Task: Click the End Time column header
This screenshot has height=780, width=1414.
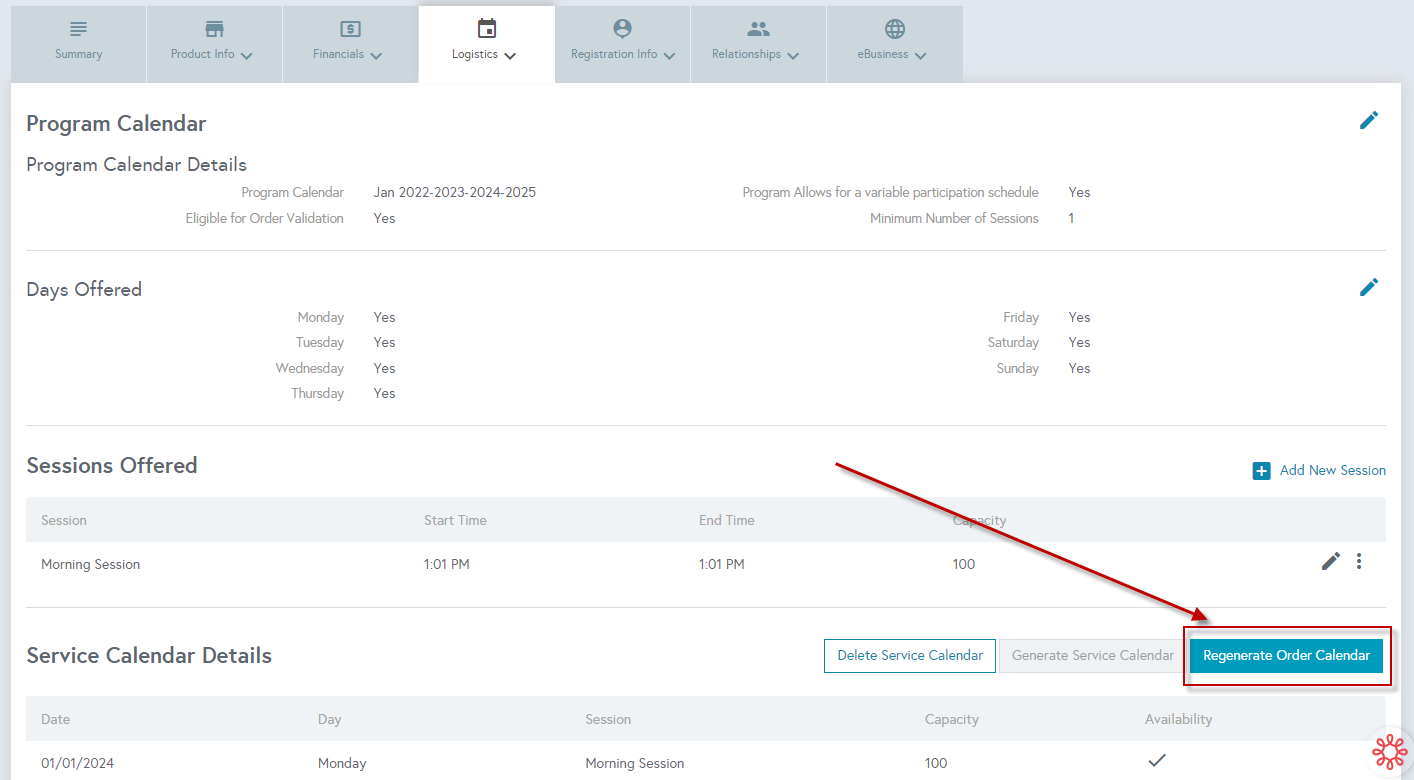Action: (x=727, y=520)
